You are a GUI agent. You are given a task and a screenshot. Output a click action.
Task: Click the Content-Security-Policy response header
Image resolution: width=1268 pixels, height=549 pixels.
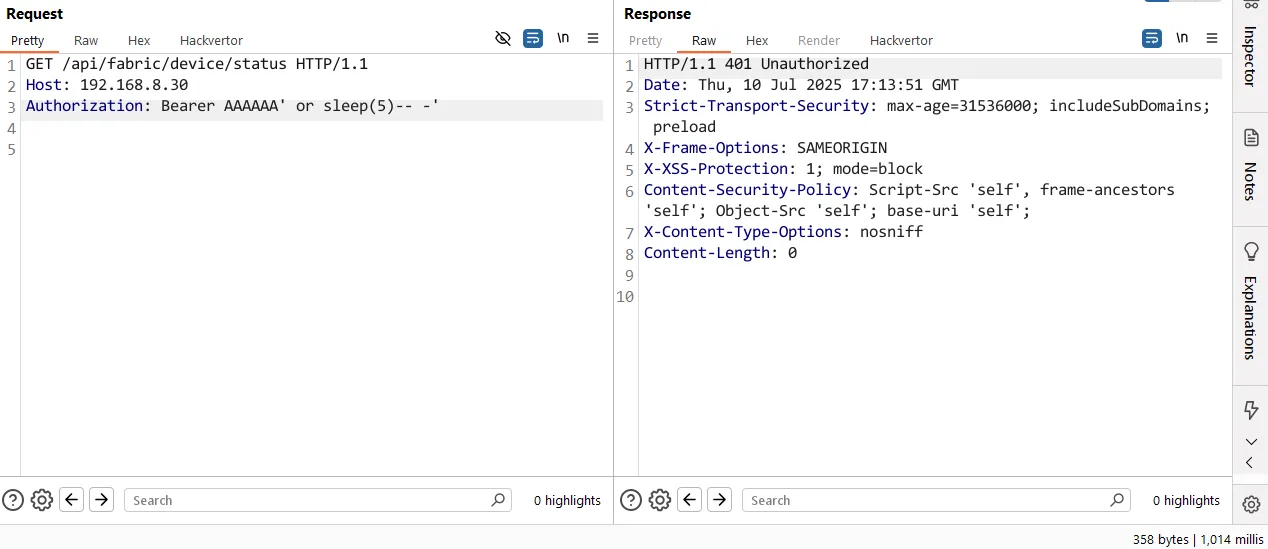click(909, 200)
